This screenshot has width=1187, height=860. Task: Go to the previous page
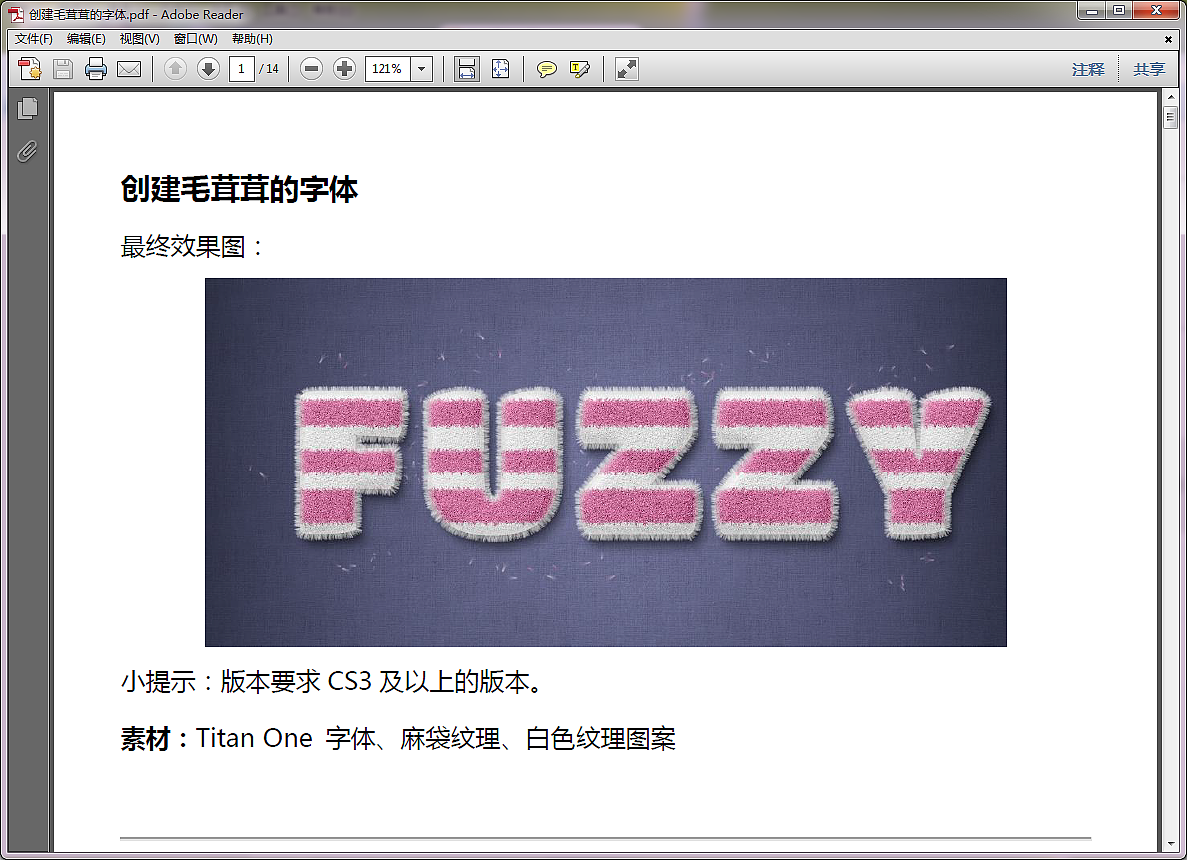click(175, 69)
